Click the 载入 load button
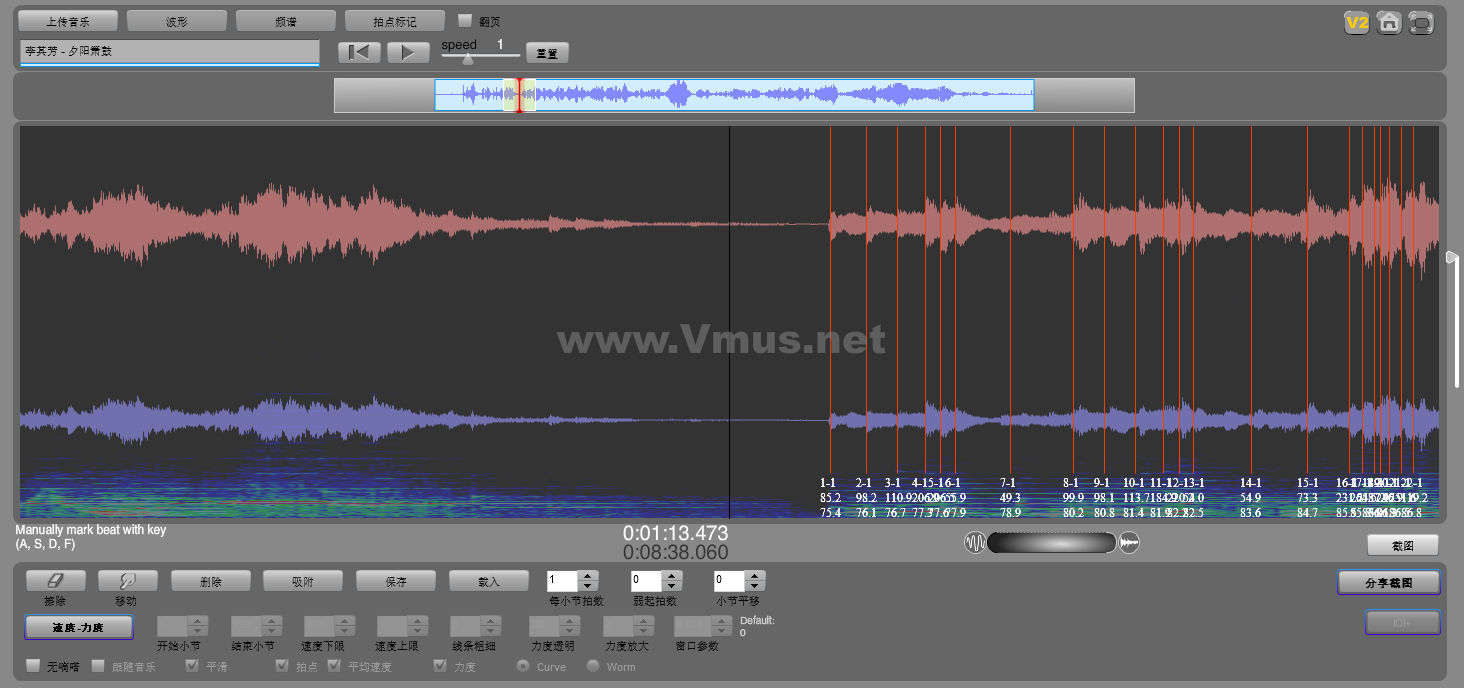Viewport: 1464px width, 688px height. [x=489, y=580]
